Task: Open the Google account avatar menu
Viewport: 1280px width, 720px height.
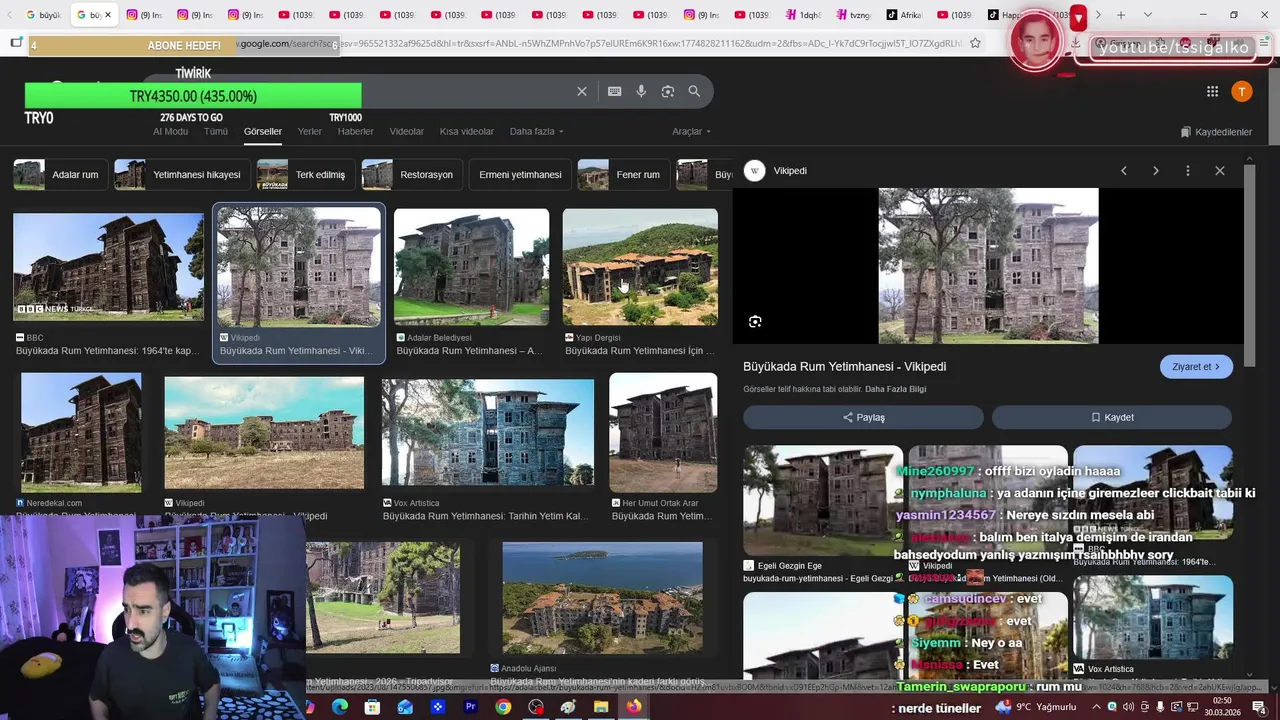Action: click(x=1242, y=91)
